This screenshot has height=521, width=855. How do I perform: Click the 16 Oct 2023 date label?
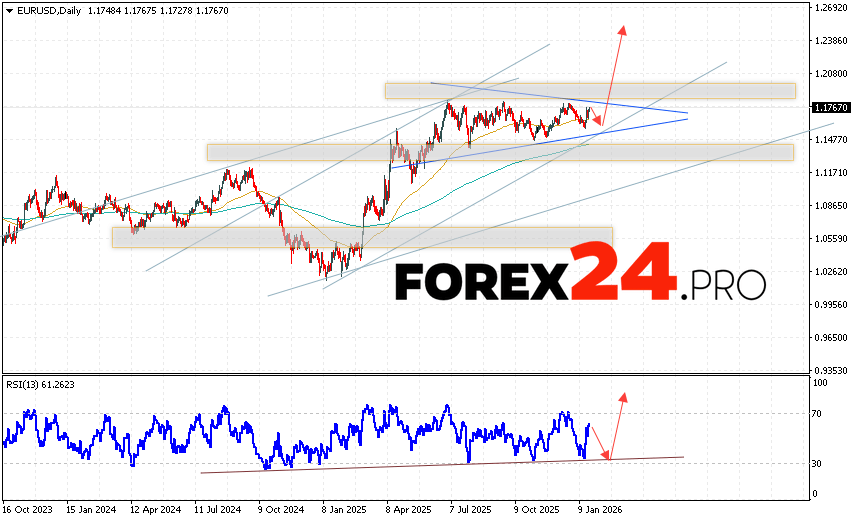[29, 507]
